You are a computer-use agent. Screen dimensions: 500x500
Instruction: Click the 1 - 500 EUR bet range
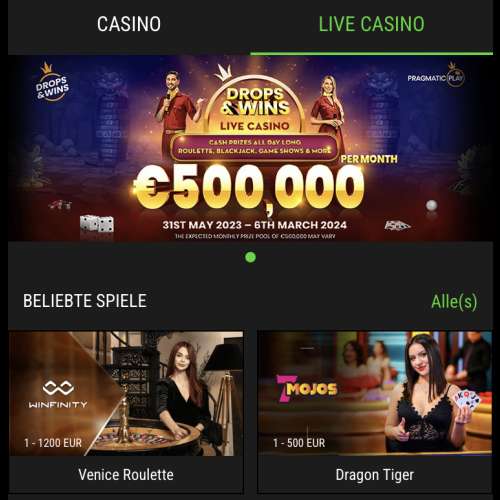coord(299,443)
